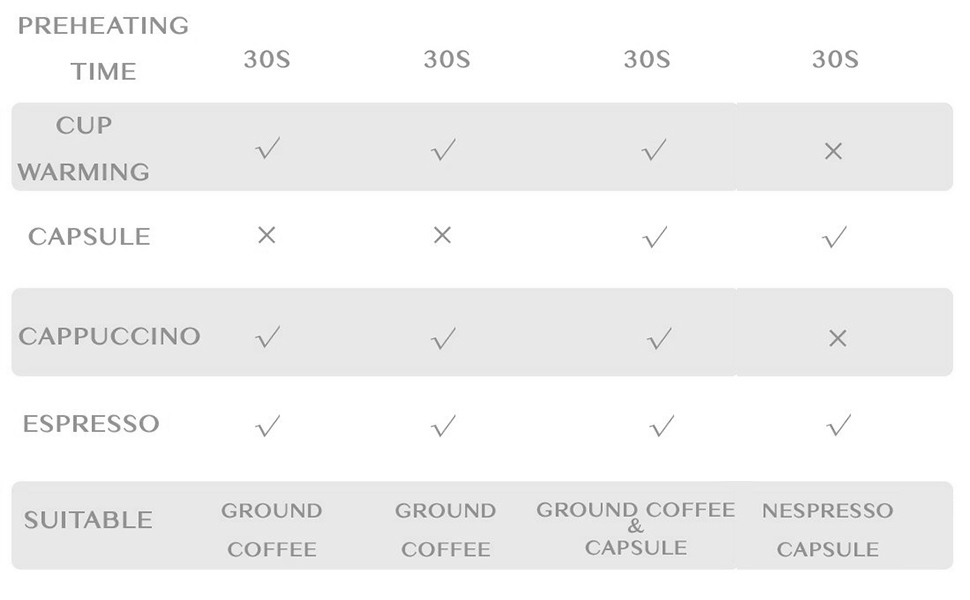The width and height of the screenshot is (970, 600).
Task: Select the Preheating Time row label
Action: point(103,48)
